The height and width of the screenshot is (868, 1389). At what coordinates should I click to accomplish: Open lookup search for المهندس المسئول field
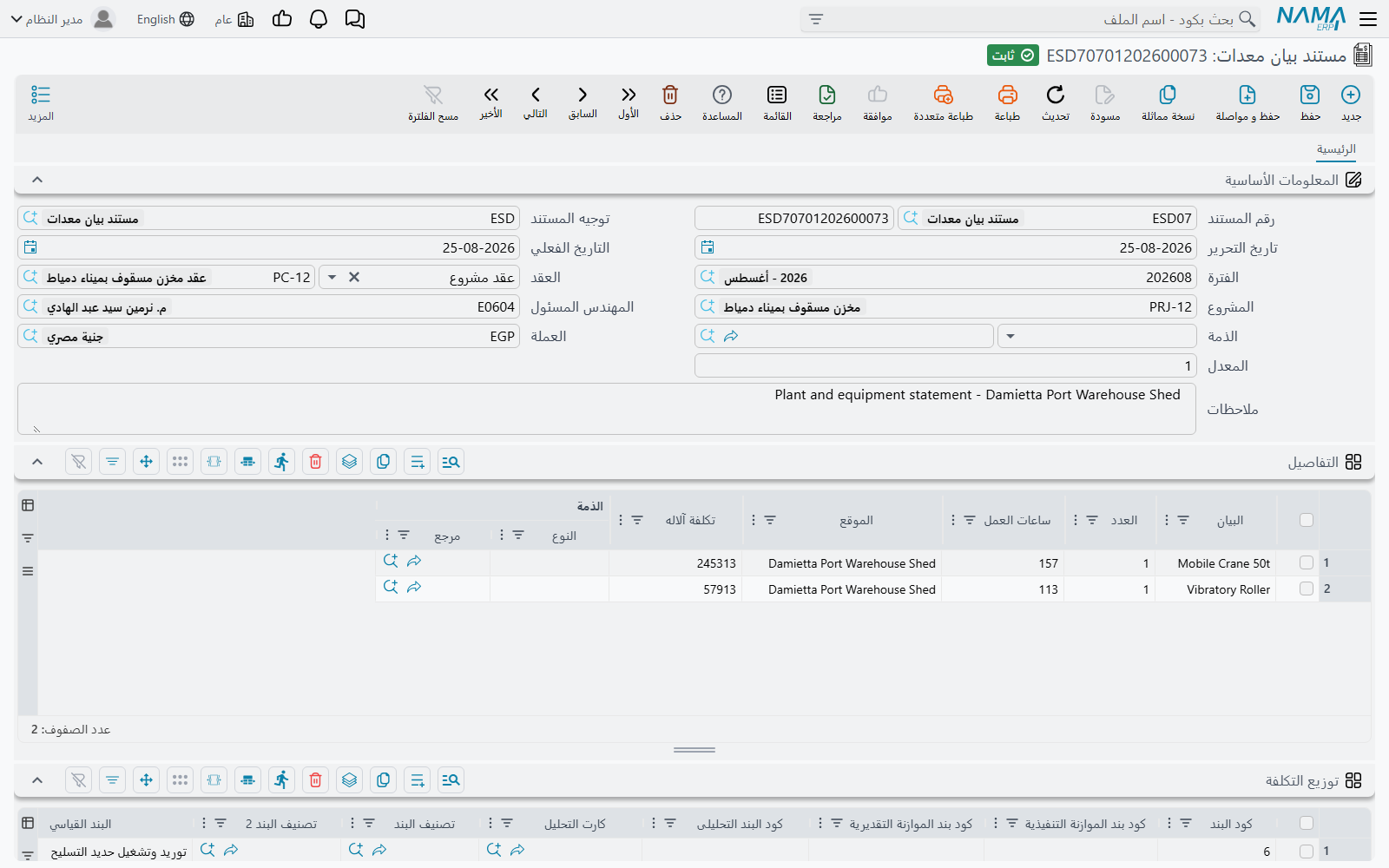click(x=30, y=306)
